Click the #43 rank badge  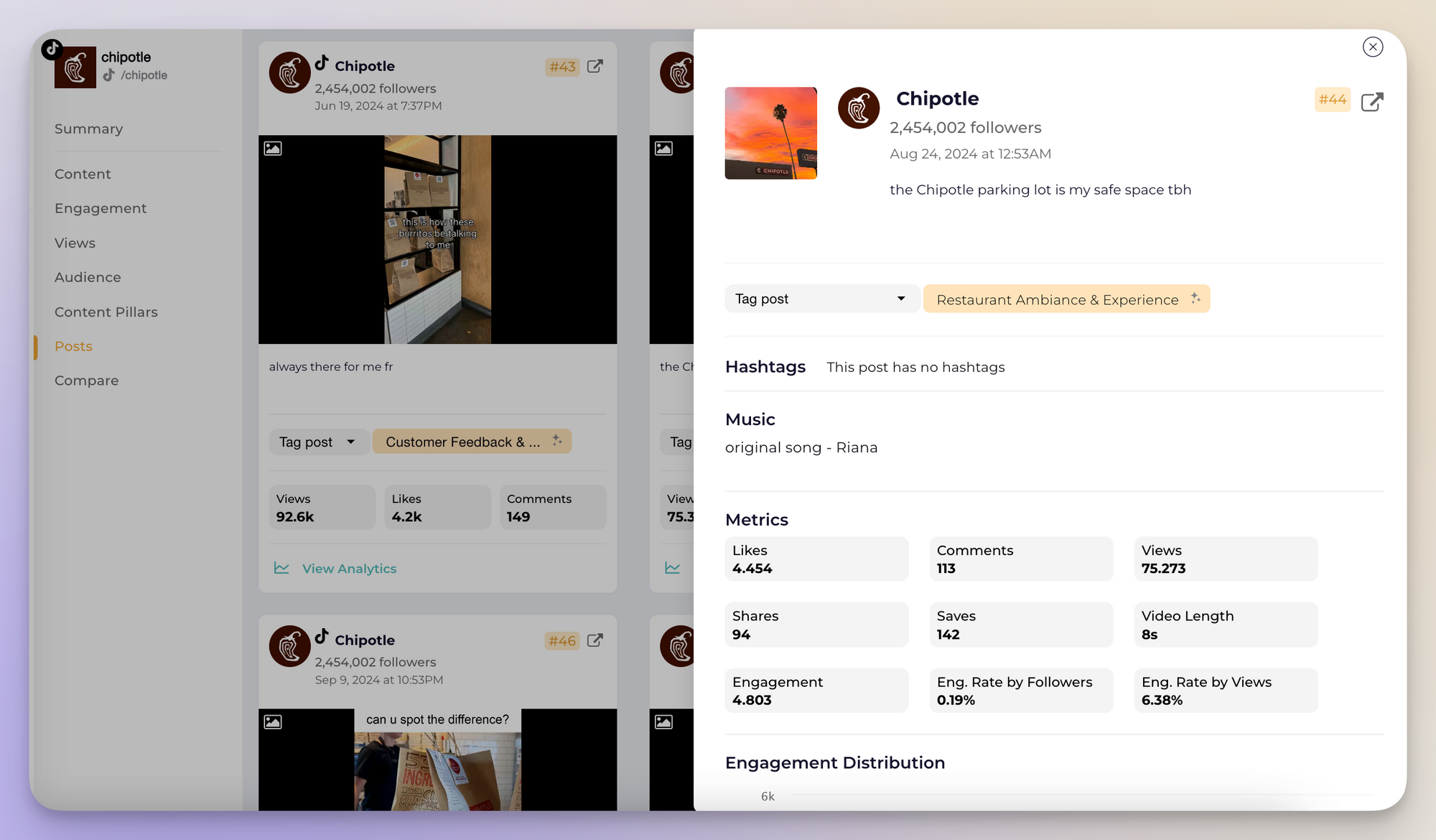tap(562, 67)
